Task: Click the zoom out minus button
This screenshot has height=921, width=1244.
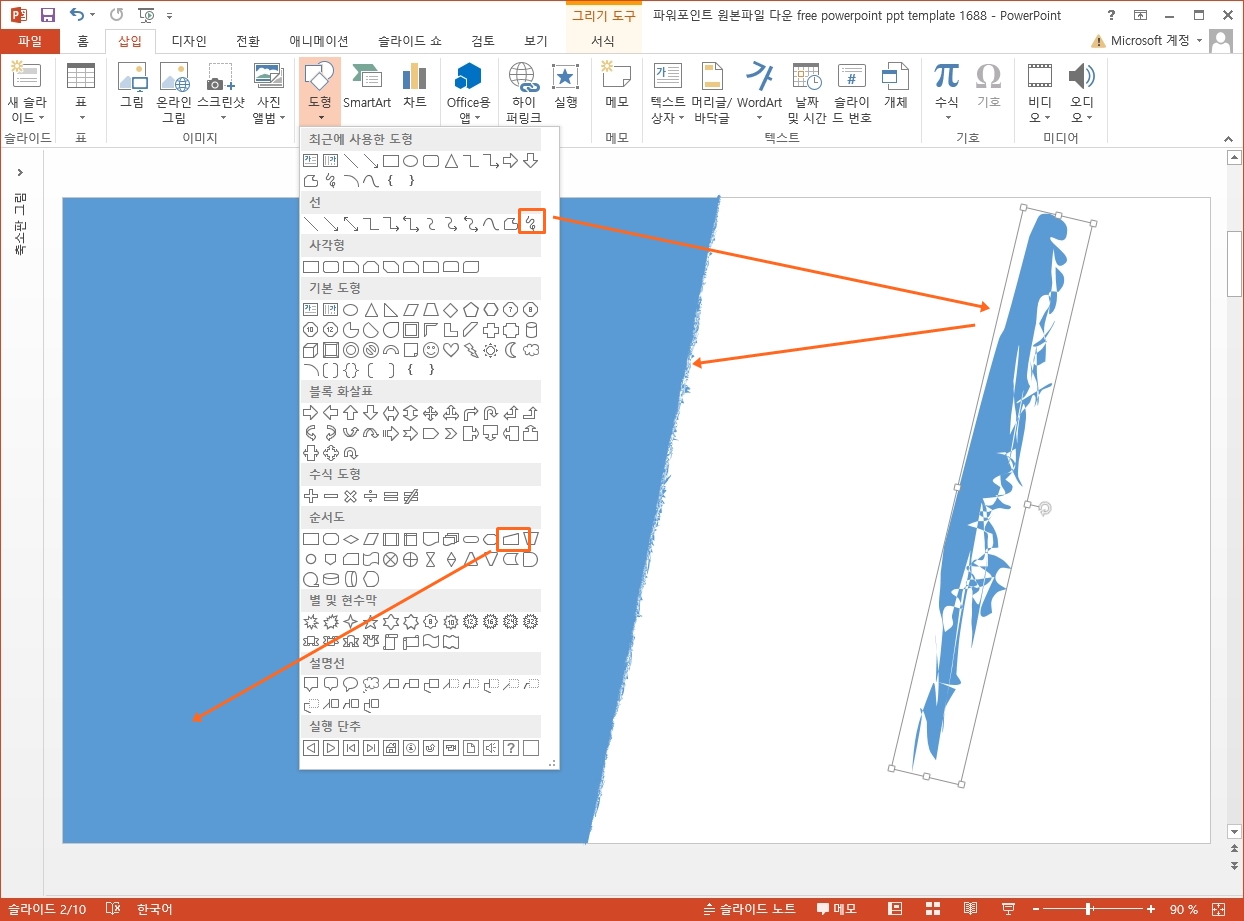Action: point(1034,909)
